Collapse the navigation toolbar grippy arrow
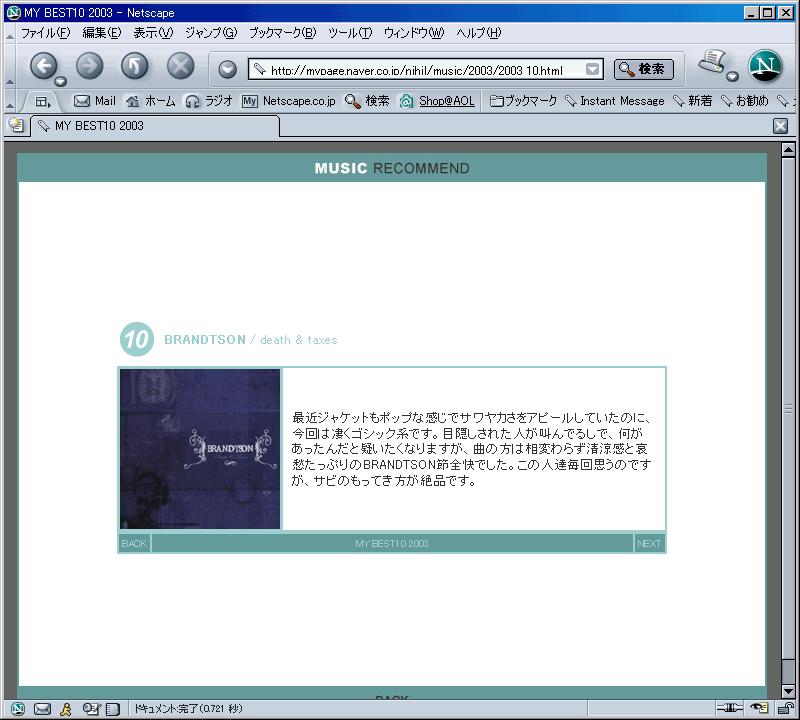800x720 pixels. point(10,66)
